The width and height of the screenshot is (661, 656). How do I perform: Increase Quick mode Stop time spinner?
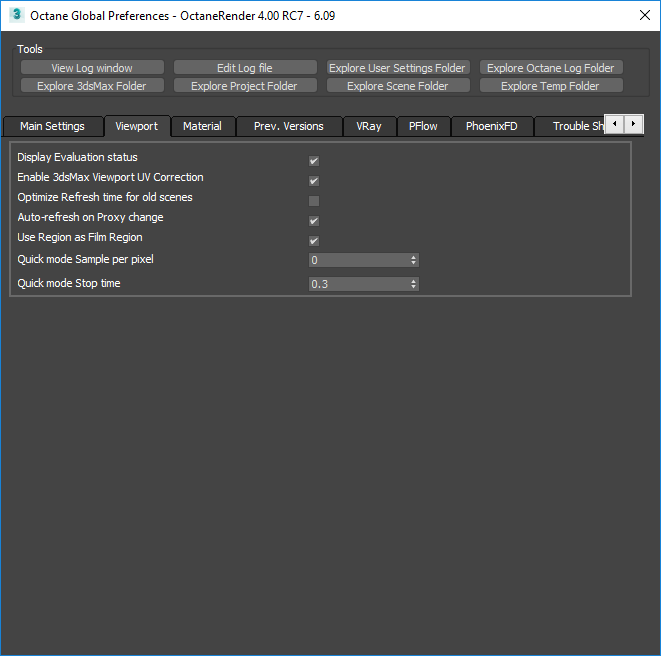[414, 281]
